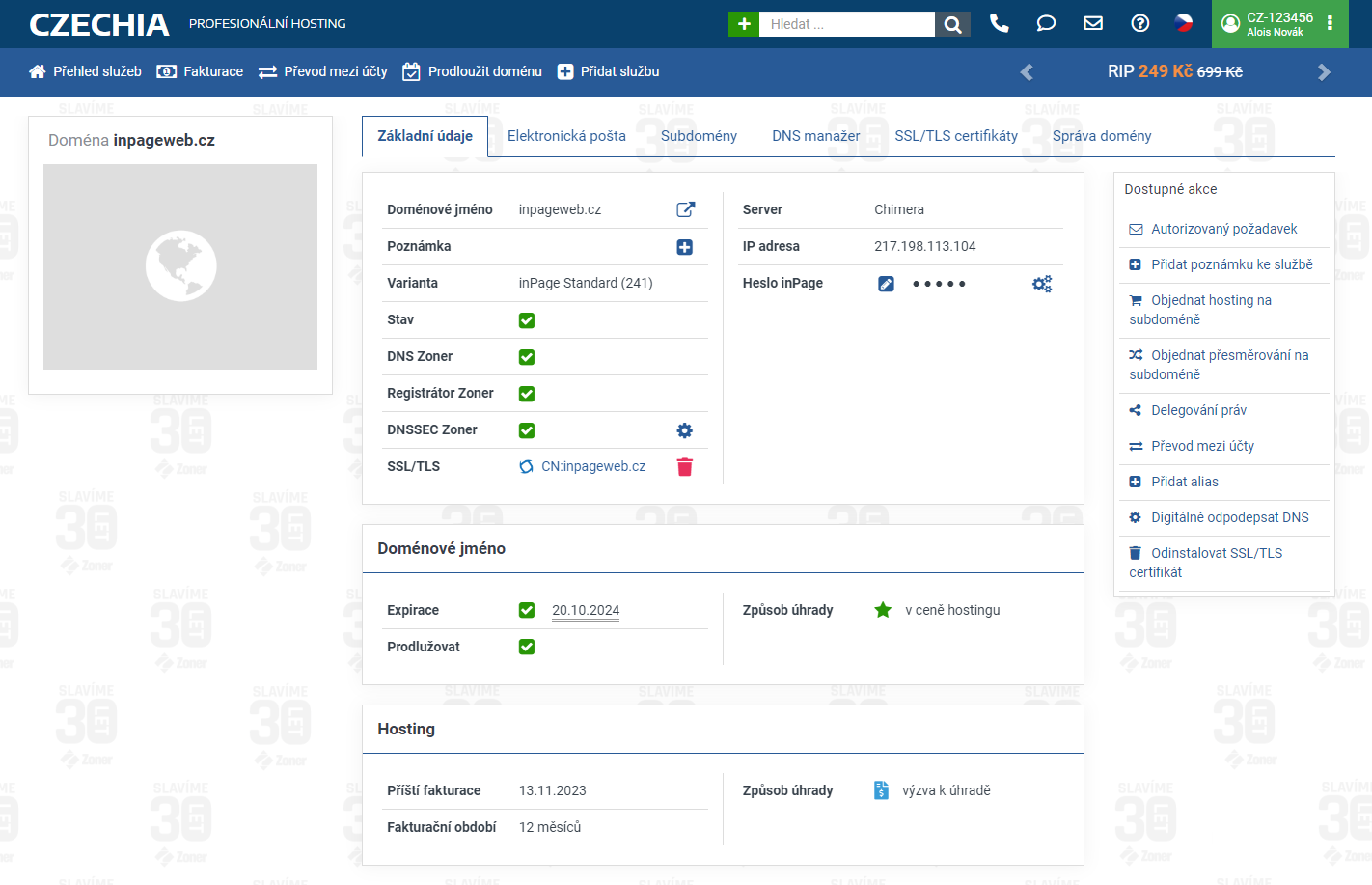This screenshot has height=885, width=1372.
Task: Switch to Základní údaje tab
Action: tap(425, 136)
